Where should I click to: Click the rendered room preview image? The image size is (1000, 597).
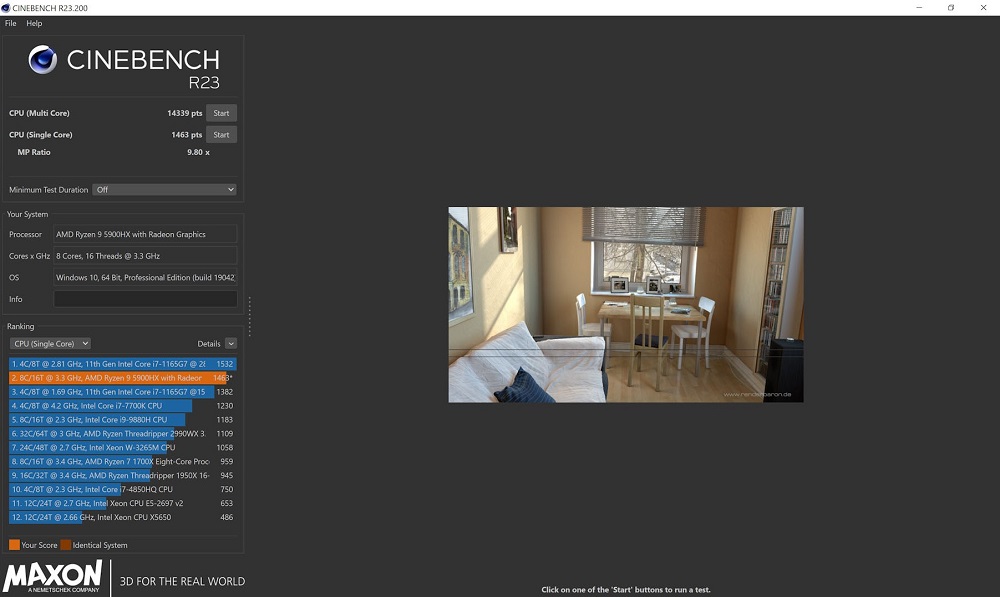pyautogui.click(x=626, y=304)
